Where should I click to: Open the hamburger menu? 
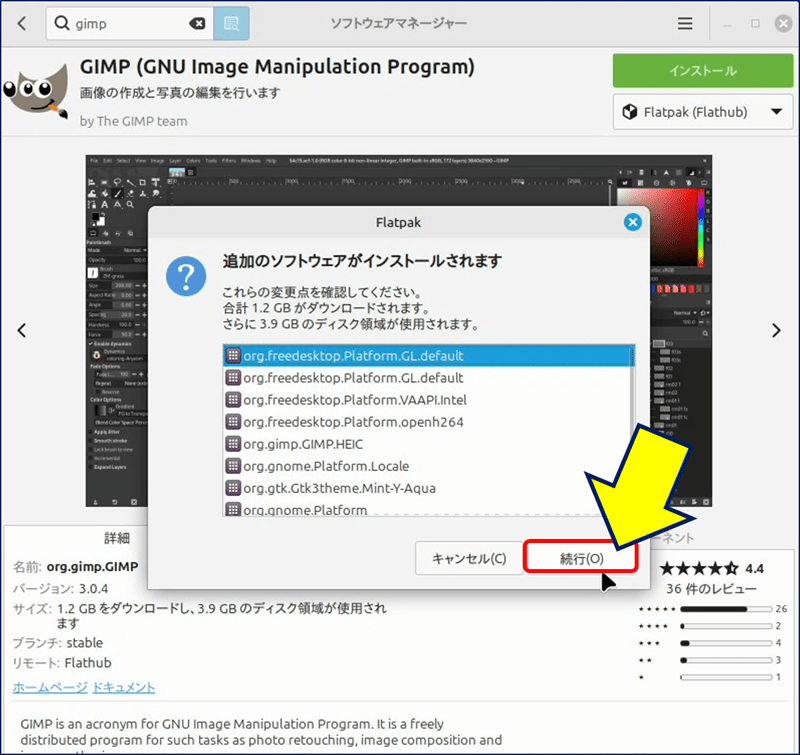(685, 23)
